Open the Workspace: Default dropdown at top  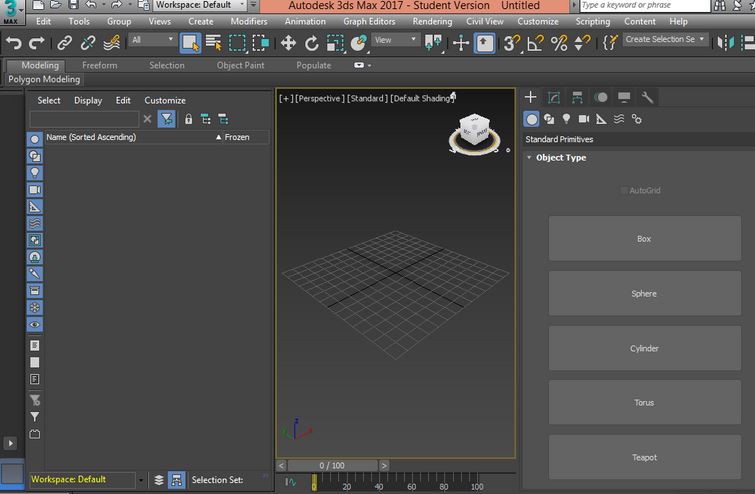pos(200,5)
